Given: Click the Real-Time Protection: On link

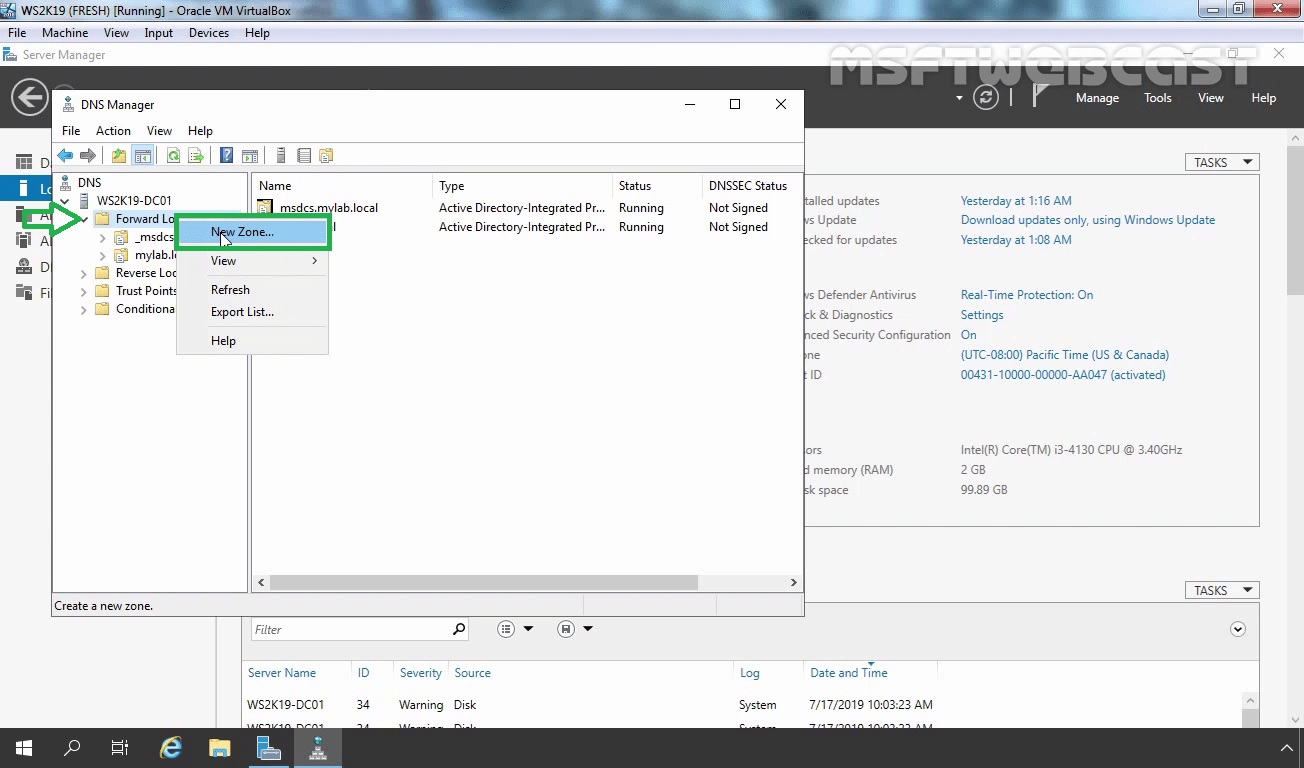Looking at the screenshot, I should coord(1027,295).
